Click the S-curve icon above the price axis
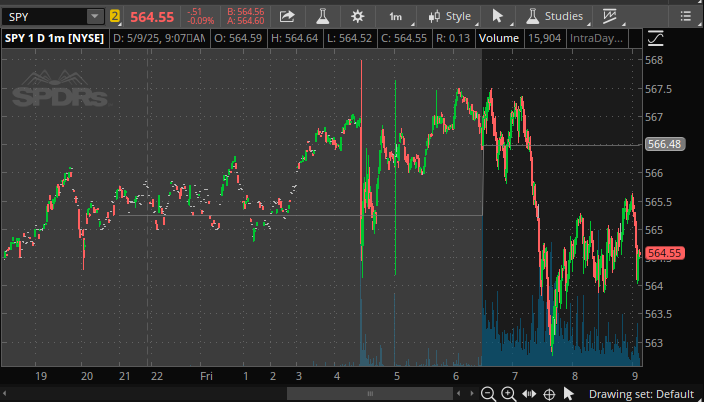 coord(656,39)
